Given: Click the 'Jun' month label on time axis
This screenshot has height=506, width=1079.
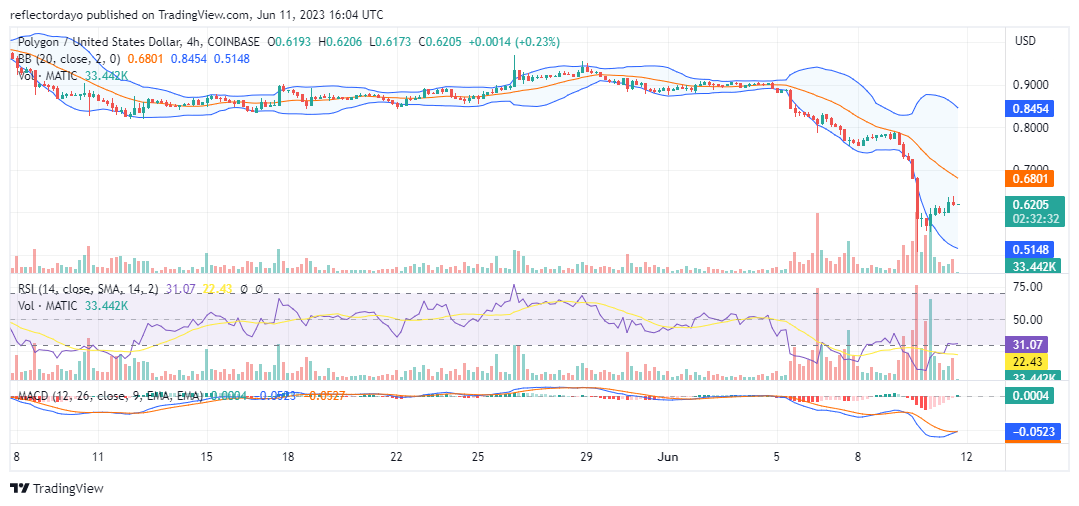Looking at the screenshot, I should (668, 457).
